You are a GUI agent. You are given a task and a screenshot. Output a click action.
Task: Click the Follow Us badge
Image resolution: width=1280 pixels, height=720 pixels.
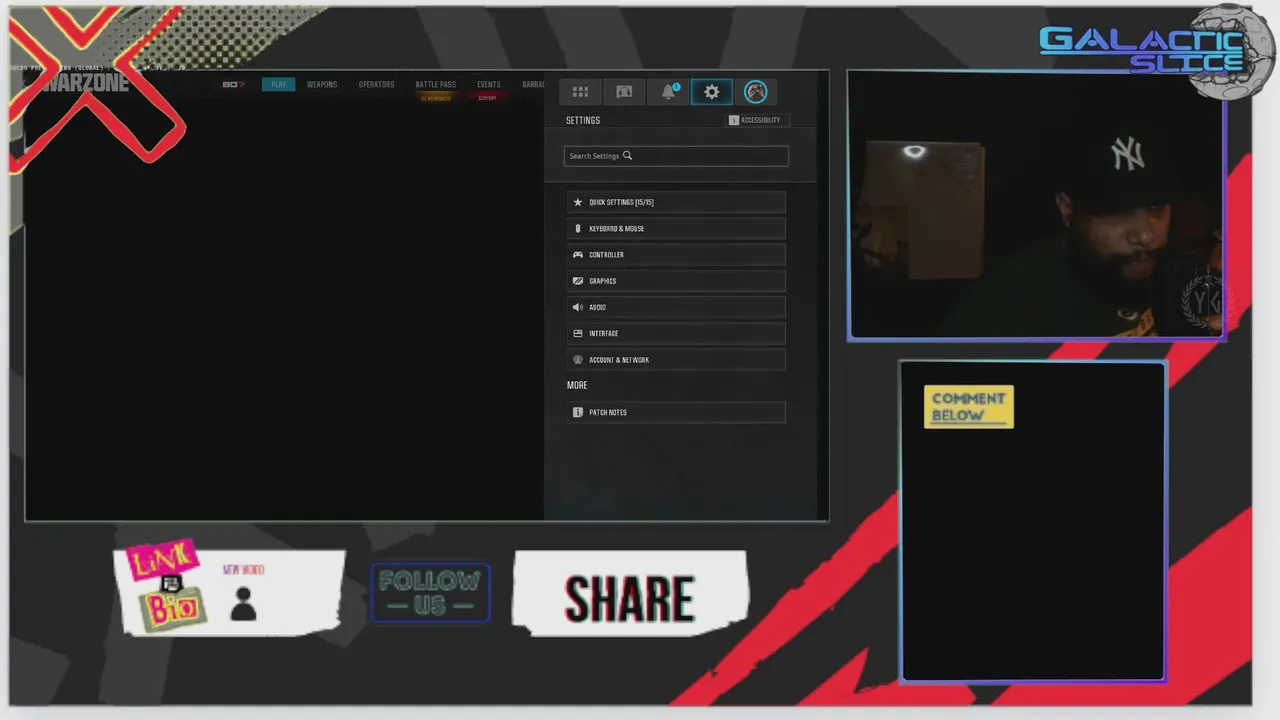[x=430, y=593]
